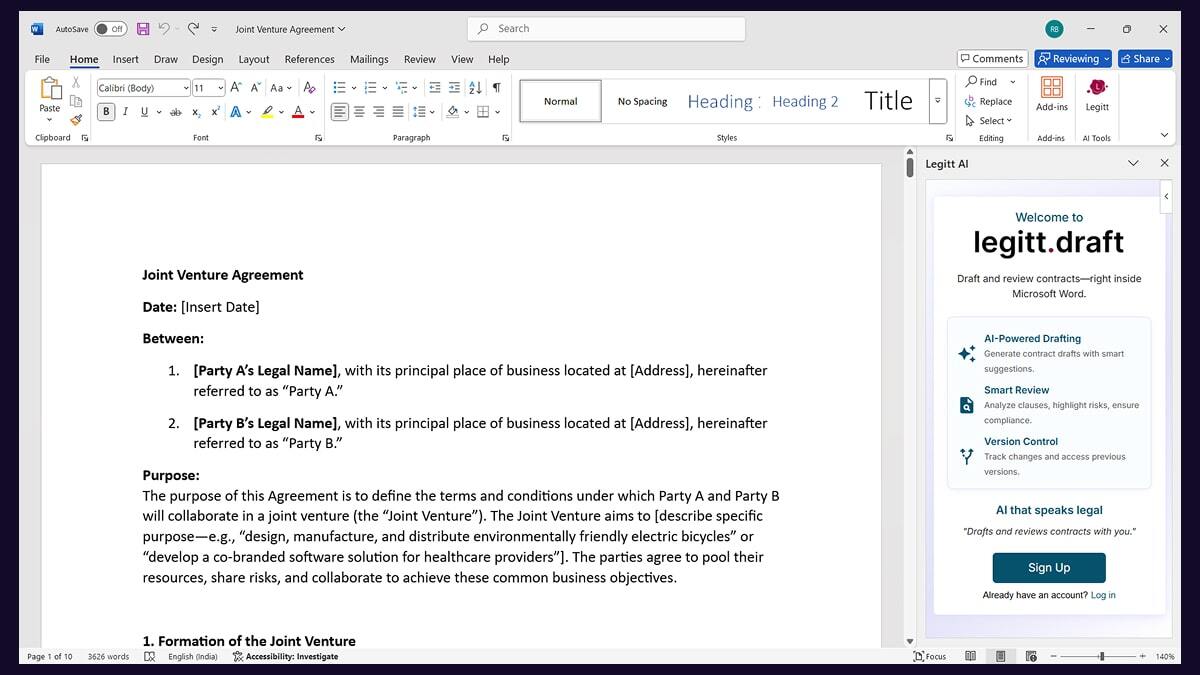Screen dimensions: 1200x675
Task: Toggle Italic formatting
Action: point(125,112)
